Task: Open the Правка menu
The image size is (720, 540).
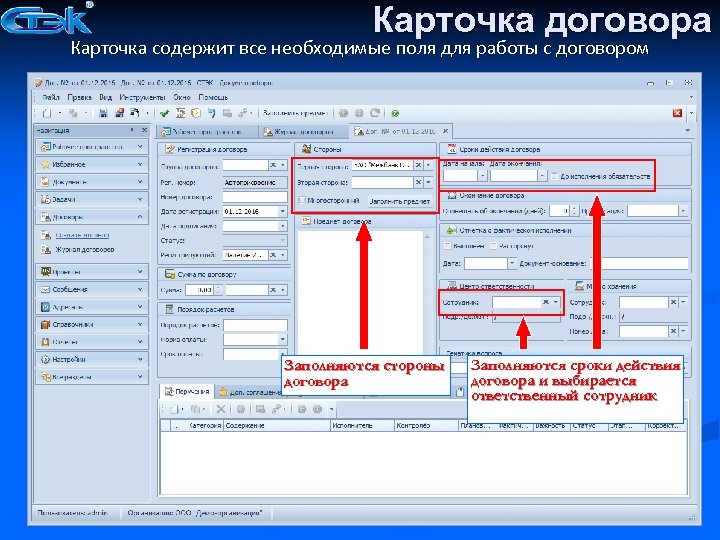Action: coord(79,97)
